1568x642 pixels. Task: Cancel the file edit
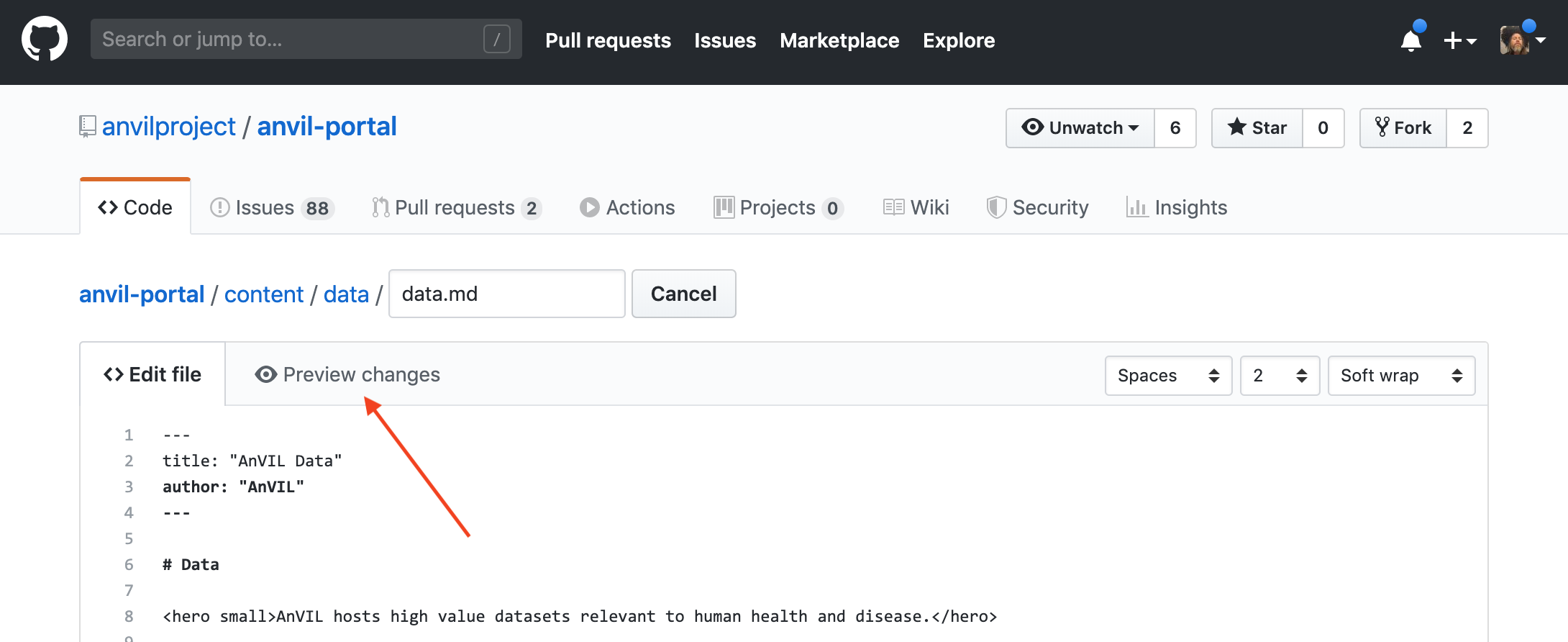(684, 294)
